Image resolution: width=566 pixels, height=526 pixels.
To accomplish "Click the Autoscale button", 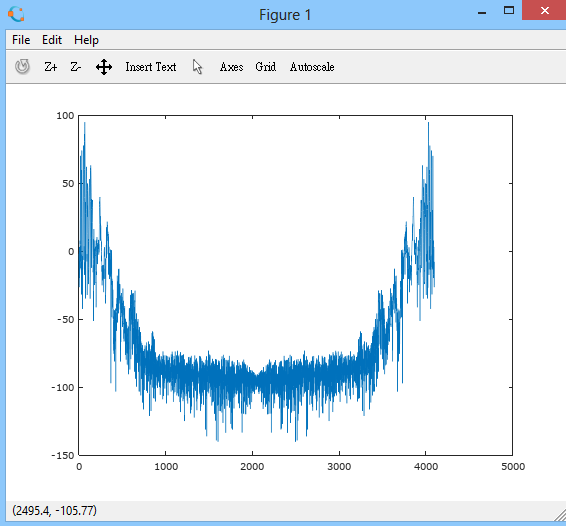I will (312, 67).
